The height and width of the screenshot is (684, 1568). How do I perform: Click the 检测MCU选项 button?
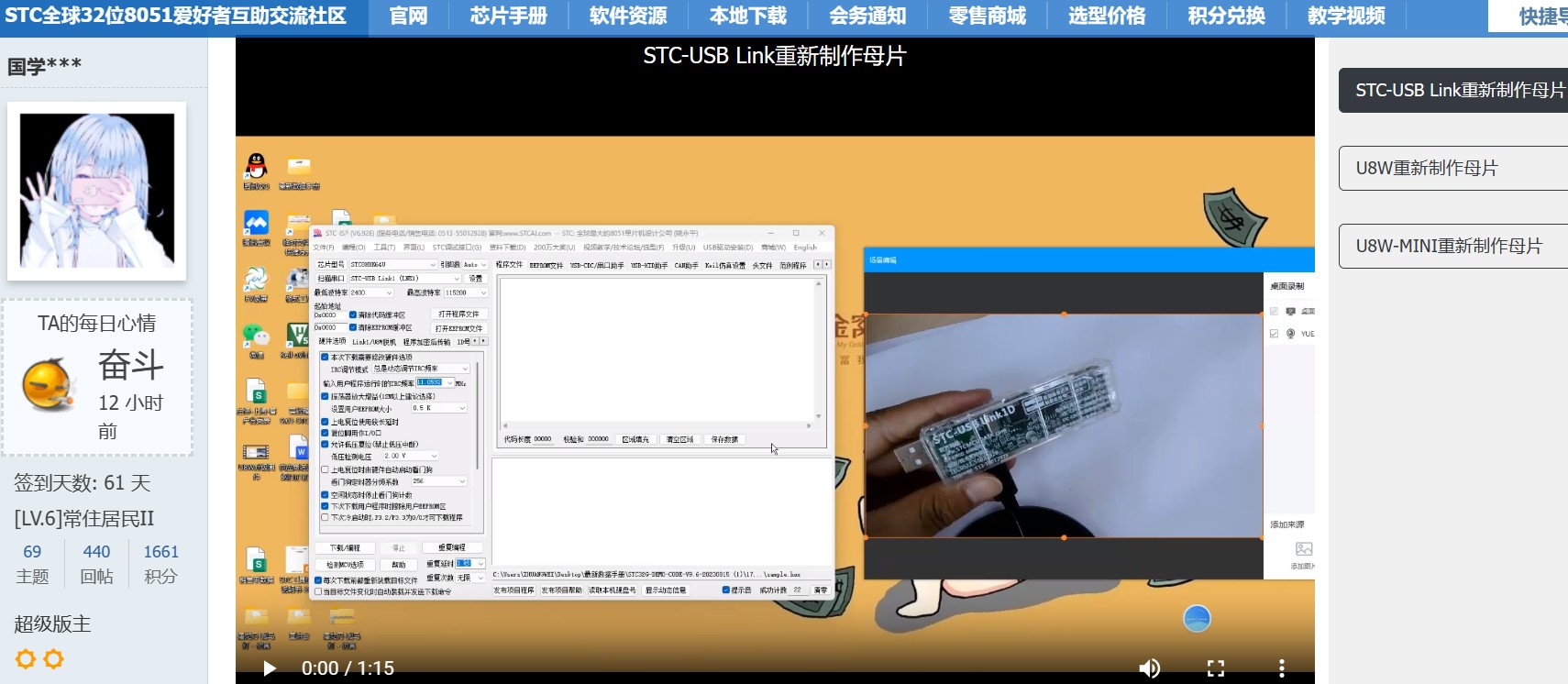tap(345, 565)
